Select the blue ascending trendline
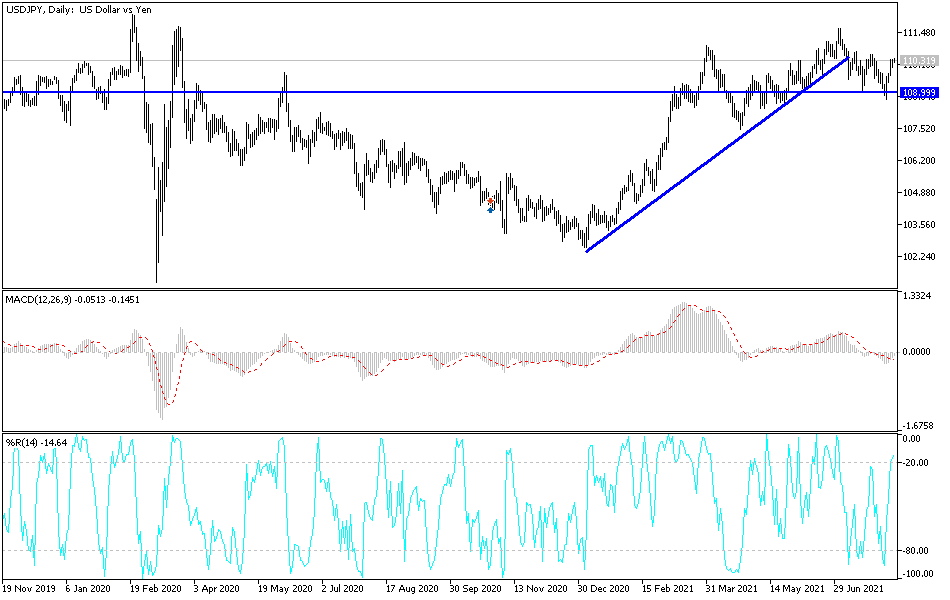The image size is (950, 600). pyautogui.click(x=717, y=155)
